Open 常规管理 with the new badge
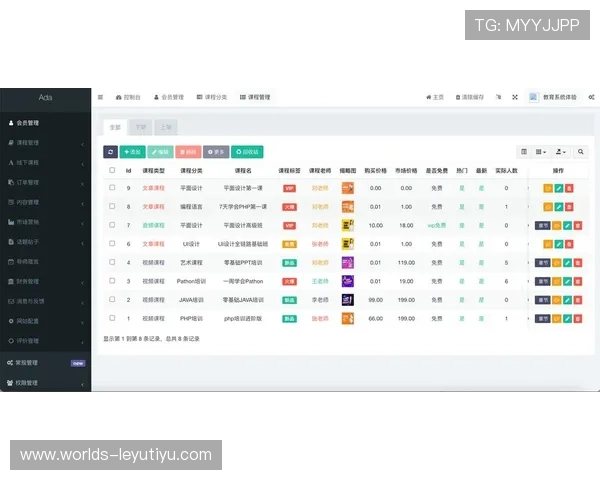The width and height of the screenshot is (600, 480). click(46, 363)
